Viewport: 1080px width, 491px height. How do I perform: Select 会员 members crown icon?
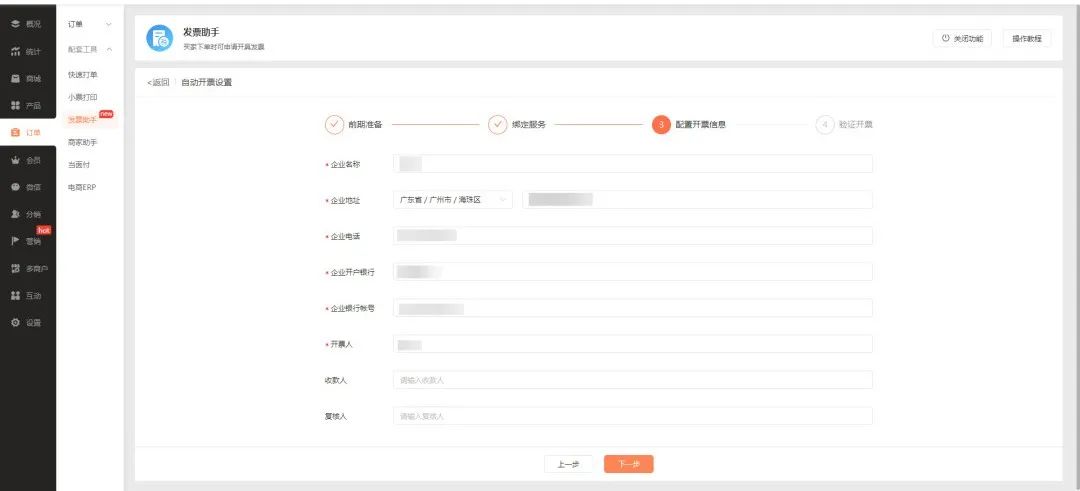pyautogui.click(x=26, y=160)
